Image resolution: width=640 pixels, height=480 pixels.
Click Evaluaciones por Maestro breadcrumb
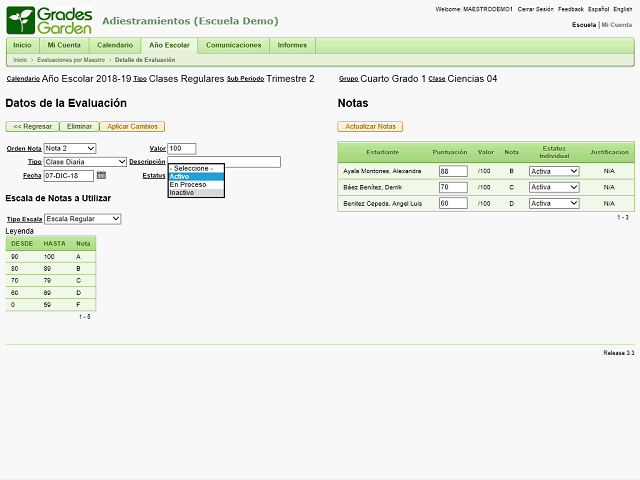[71, 60]
